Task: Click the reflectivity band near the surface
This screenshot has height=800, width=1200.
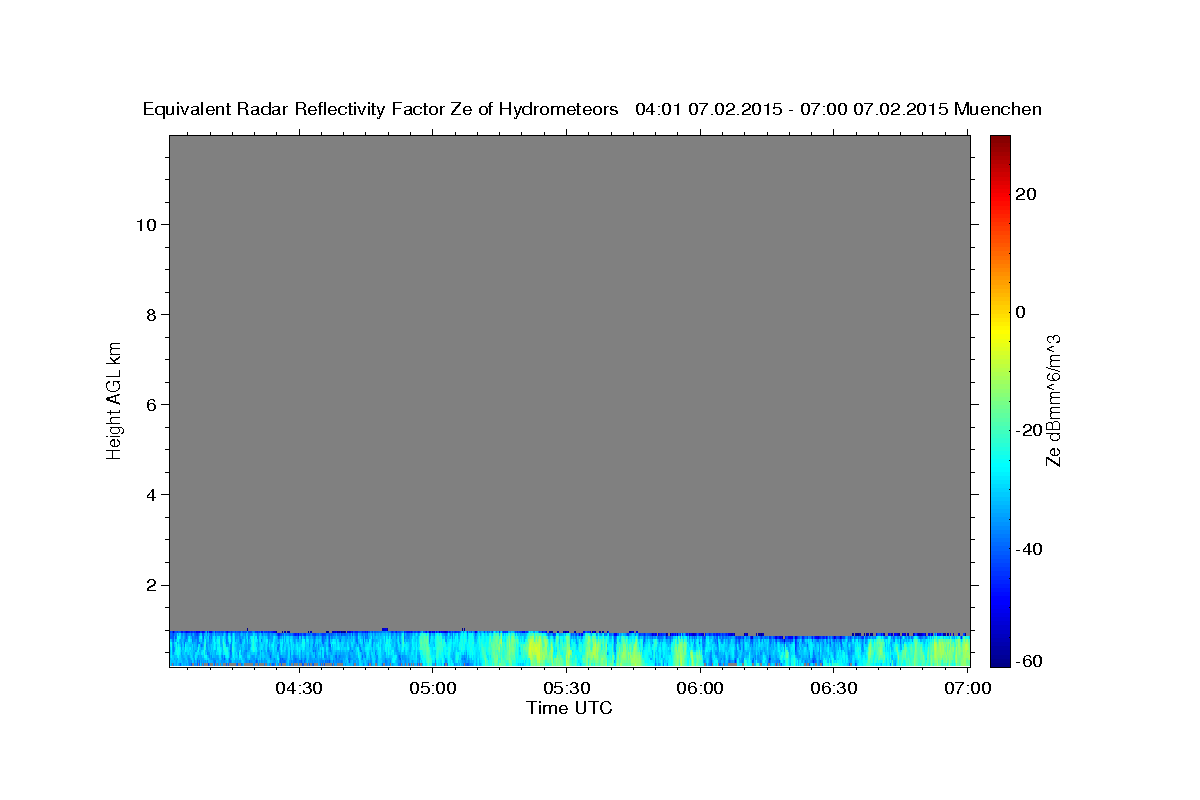Action: click(570, 648)
